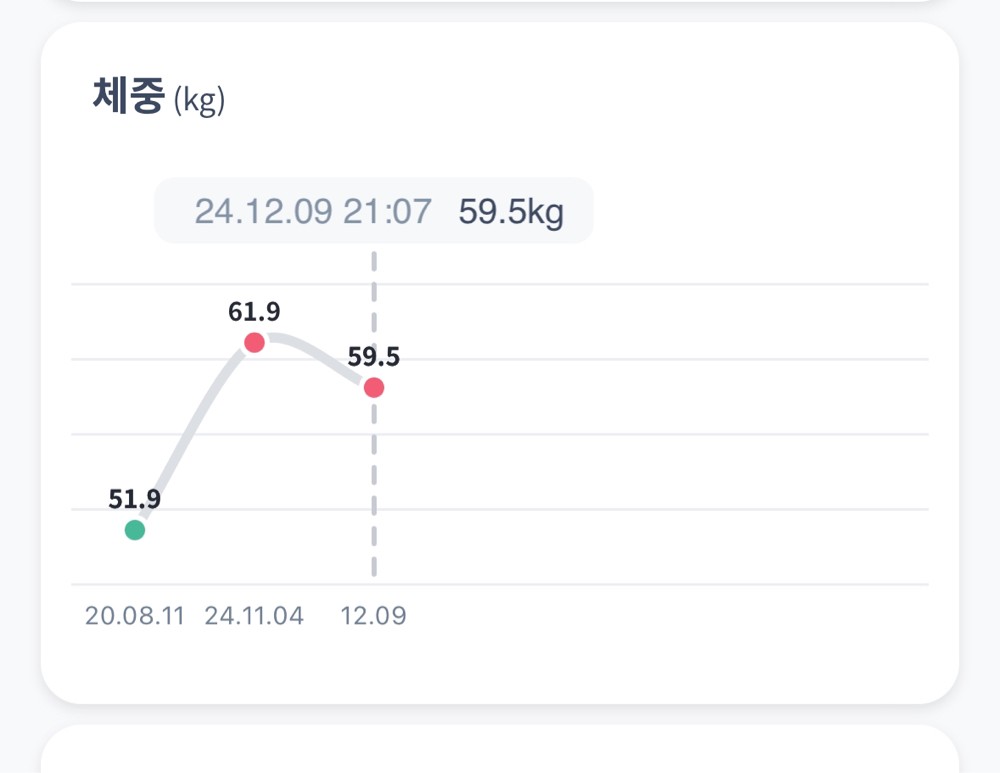Viewport: 1000px width, 773px height.
Task: Tap the green 51.9 data point
Action: coord(135,530)
